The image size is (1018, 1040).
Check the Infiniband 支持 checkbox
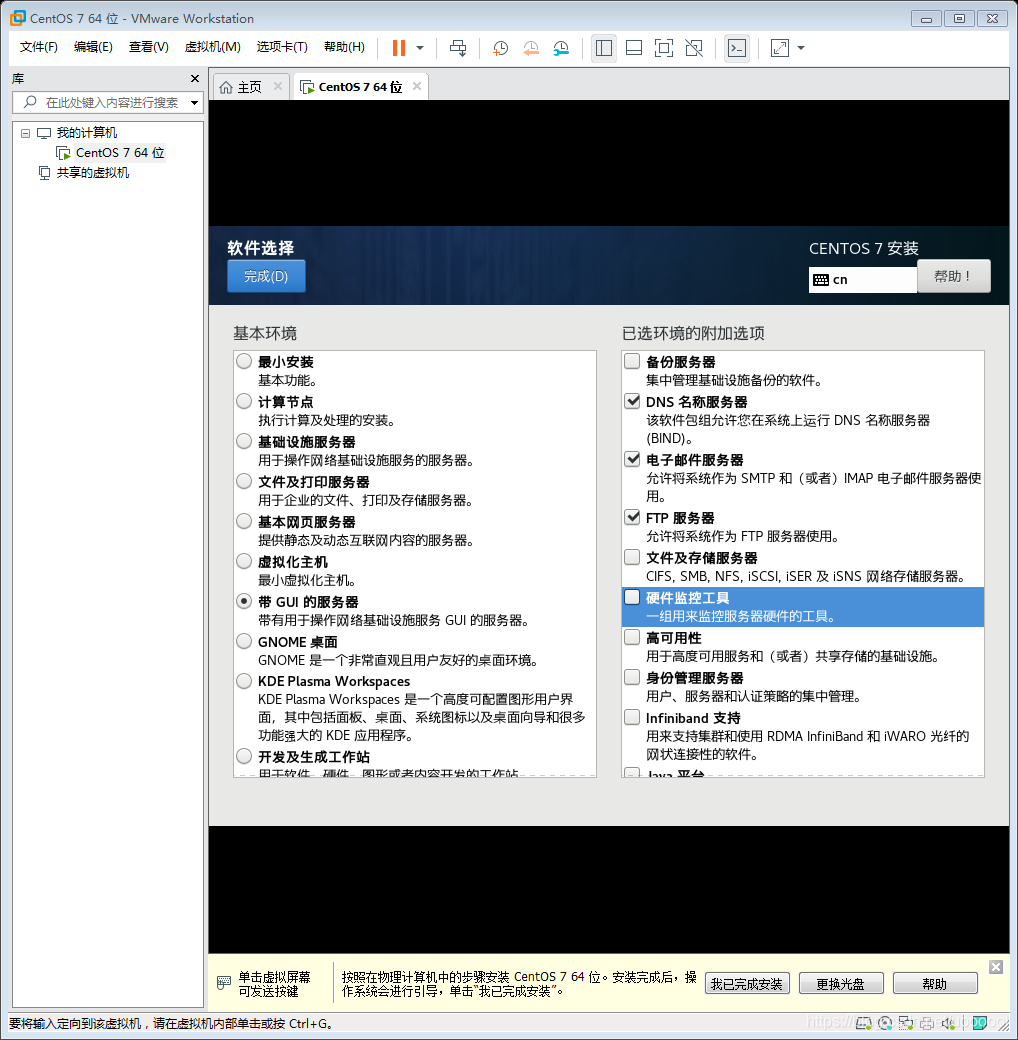[632, 717]
